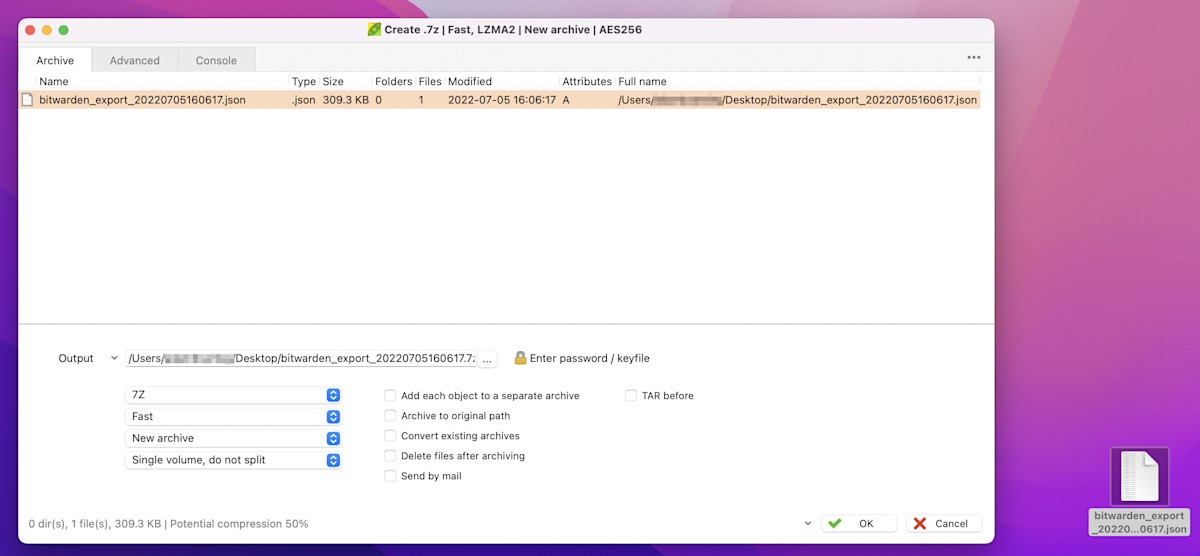This screenshot has width=1200, height=556.
Task: Click the padlock icon beside Enter password
Action: pos(520,358)
